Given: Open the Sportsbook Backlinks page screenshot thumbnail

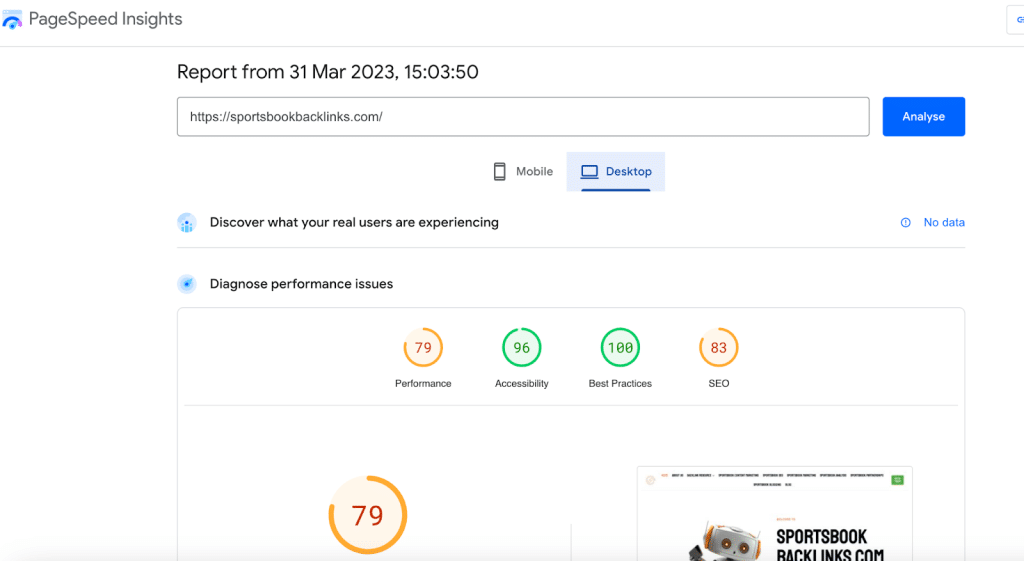Looking at the screenshot, I should 774,515.
